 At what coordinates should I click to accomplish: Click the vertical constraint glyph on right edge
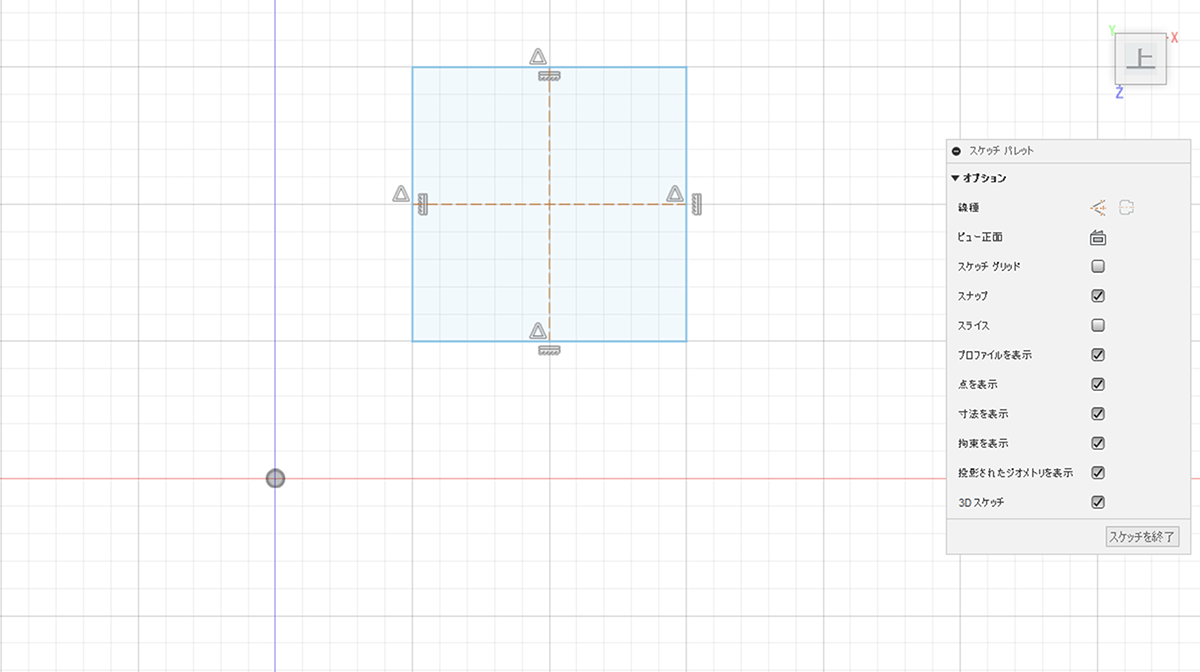[x=697, y=204]
